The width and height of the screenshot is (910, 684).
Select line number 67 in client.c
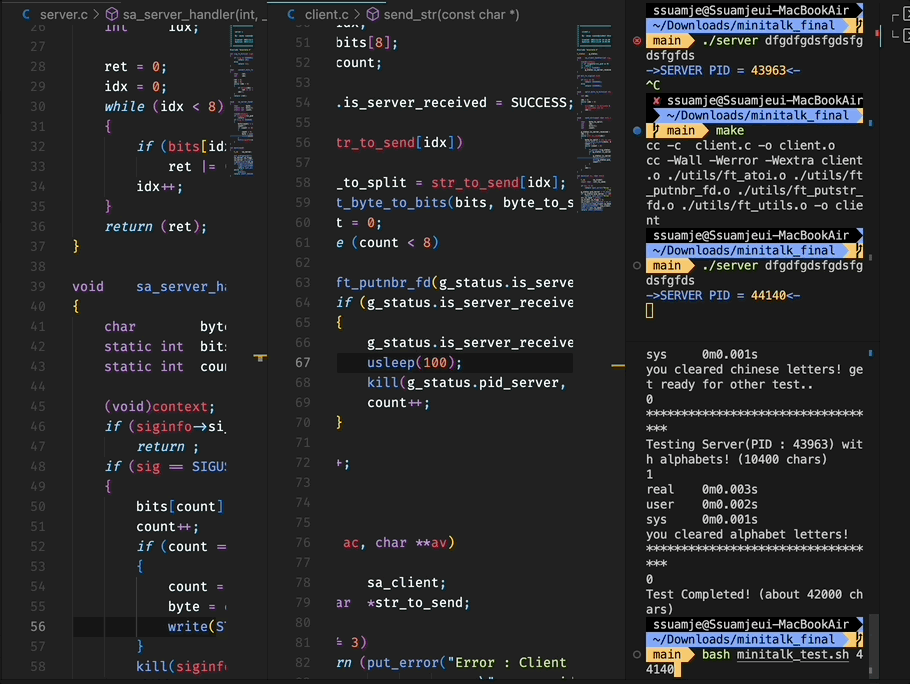(302, 363)
